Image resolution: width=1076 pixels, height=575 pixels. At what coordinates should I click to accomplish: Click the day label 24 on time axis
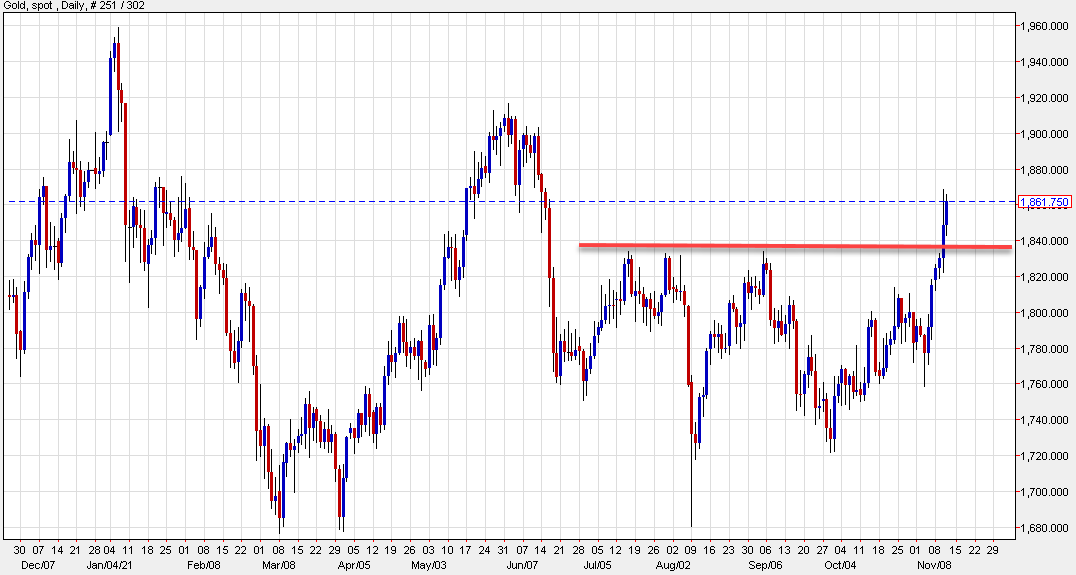pyautogui.click(x=484, y=550)
